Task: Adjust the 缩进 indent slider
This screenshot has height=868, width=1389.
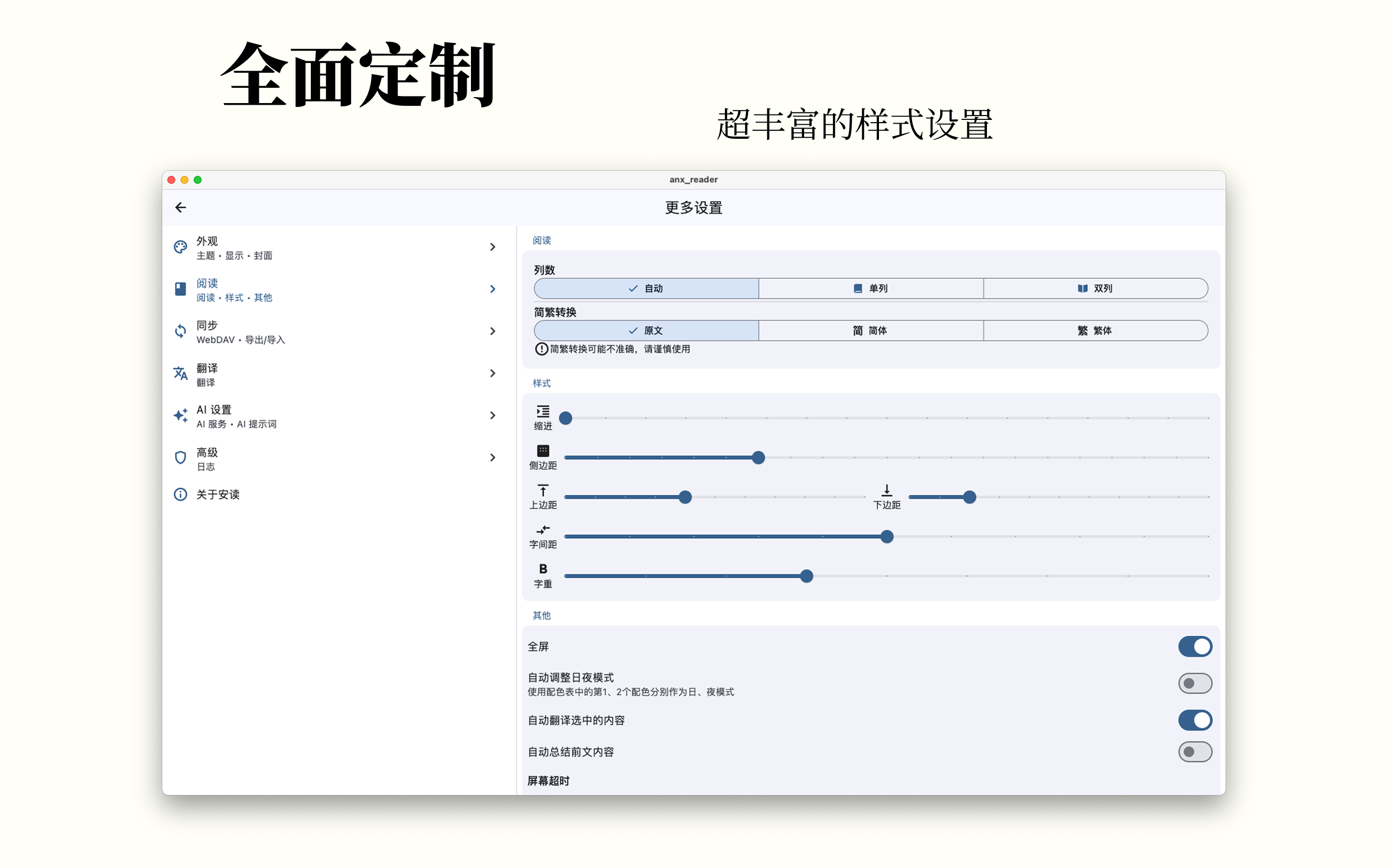Action: click(565, 418)
